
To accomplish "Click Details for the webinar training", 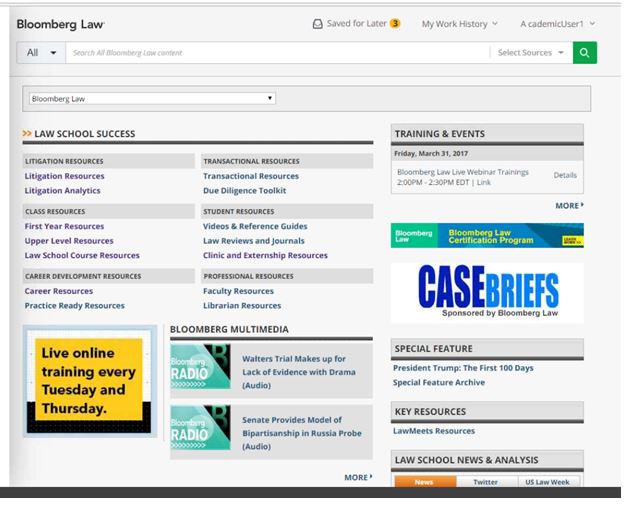I will coord(565,175).
